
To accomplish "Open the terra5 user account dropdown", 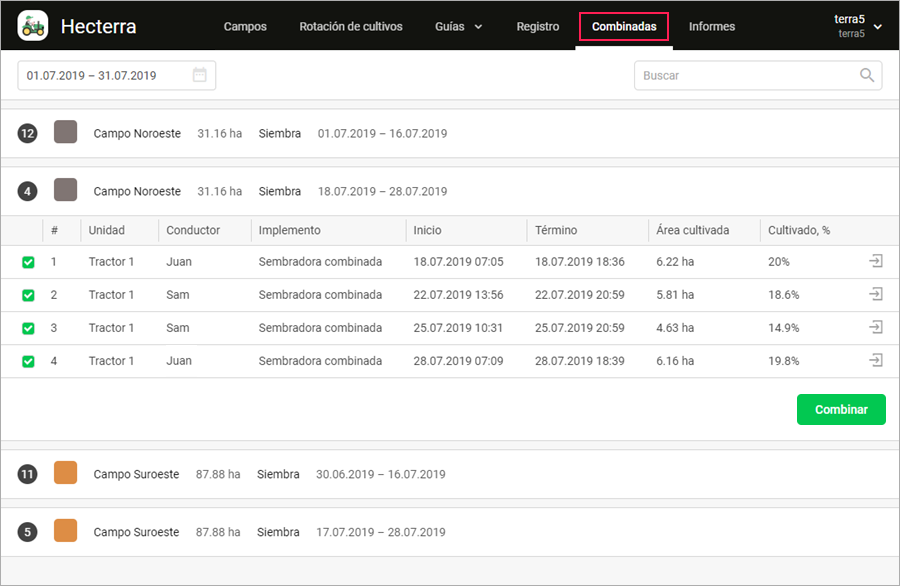I will [x=858, y=26].
